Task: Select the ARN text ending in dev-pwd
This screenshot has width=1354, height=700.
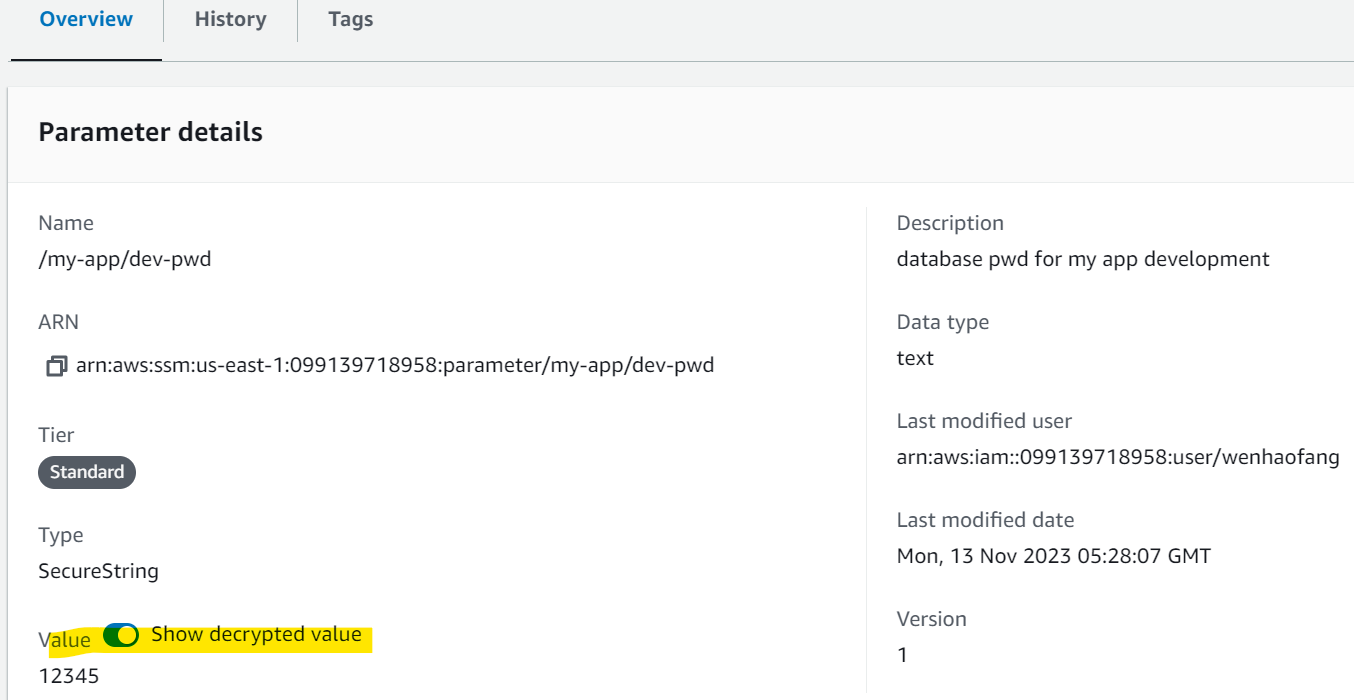Action: pyautogui.click(x=395, y=365)
